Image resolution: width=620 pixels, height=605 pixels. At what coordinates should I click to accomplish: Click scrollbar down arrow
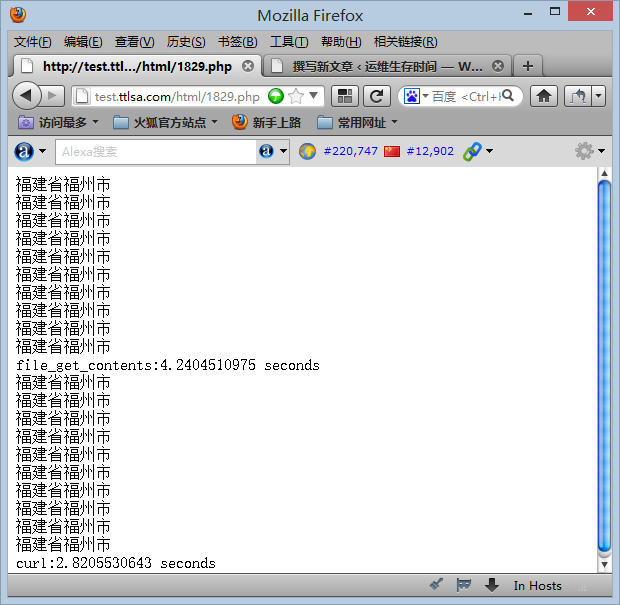(x=604, y=564)
